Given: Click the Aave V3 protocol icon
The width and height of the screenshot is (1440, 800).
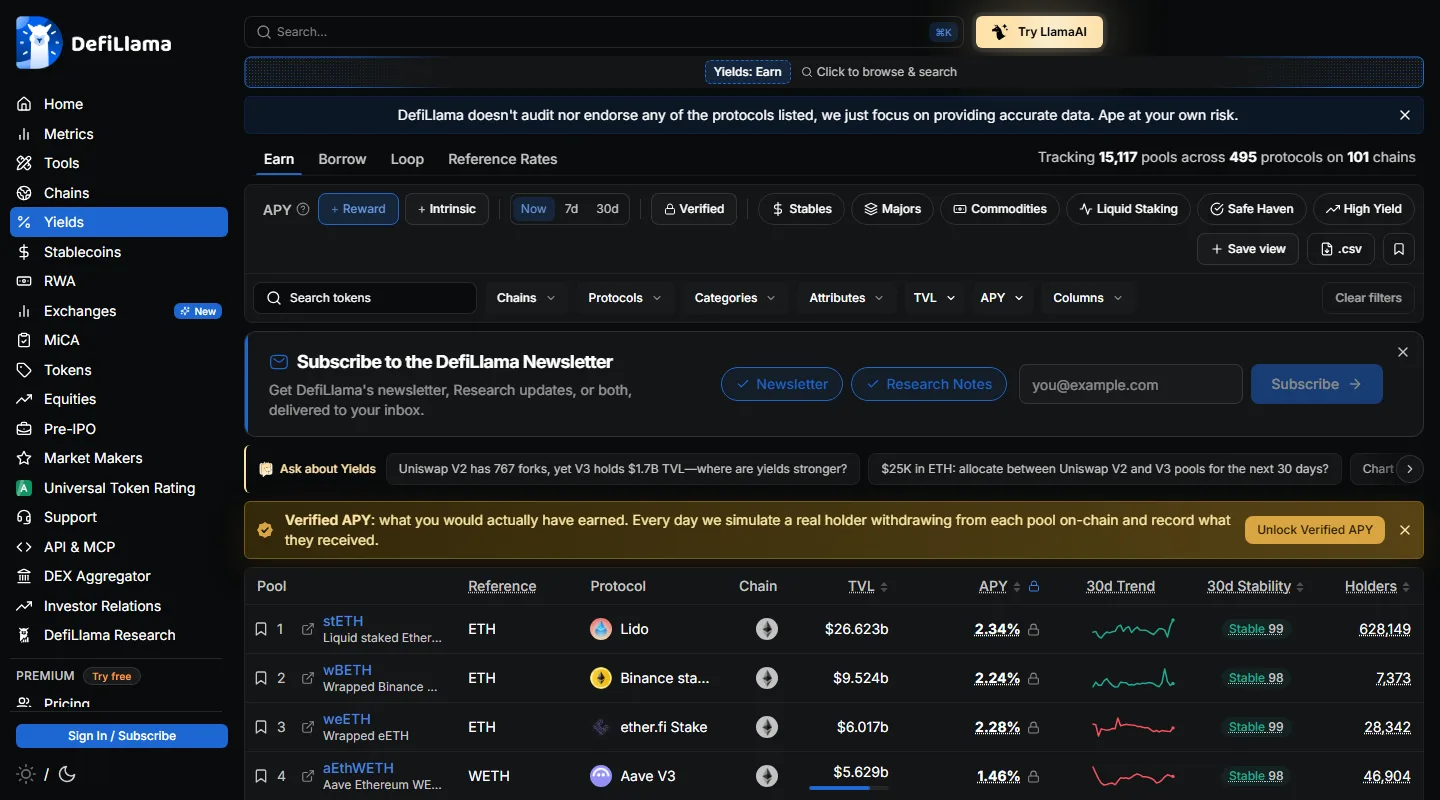Looking at the screenshot, I should click(601, 776).
